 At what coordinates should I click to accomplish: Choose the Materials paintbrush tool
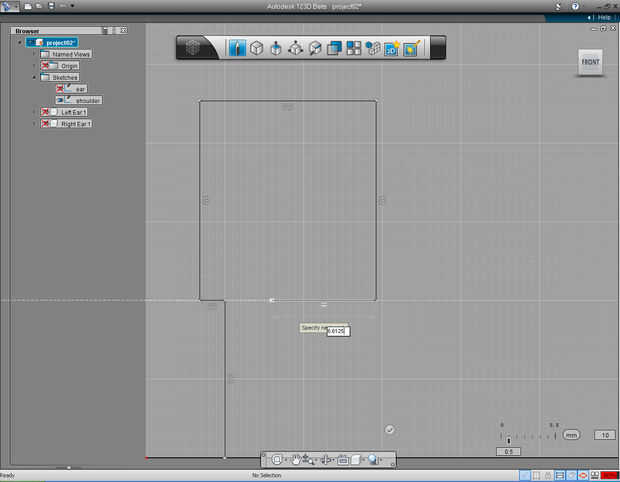coord(411,49)
